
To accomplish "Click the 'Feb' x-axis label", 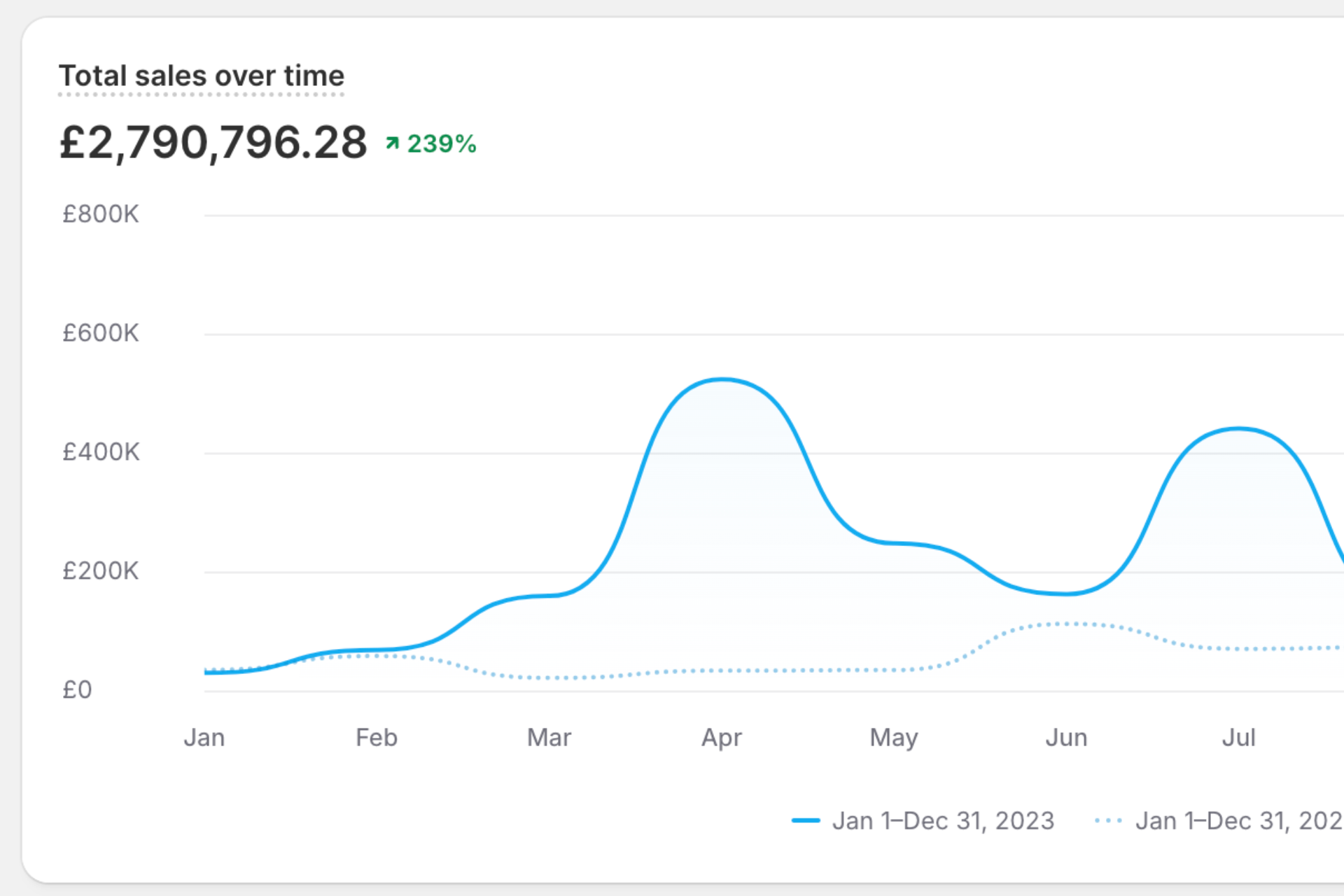I will (x=377, y=738).
